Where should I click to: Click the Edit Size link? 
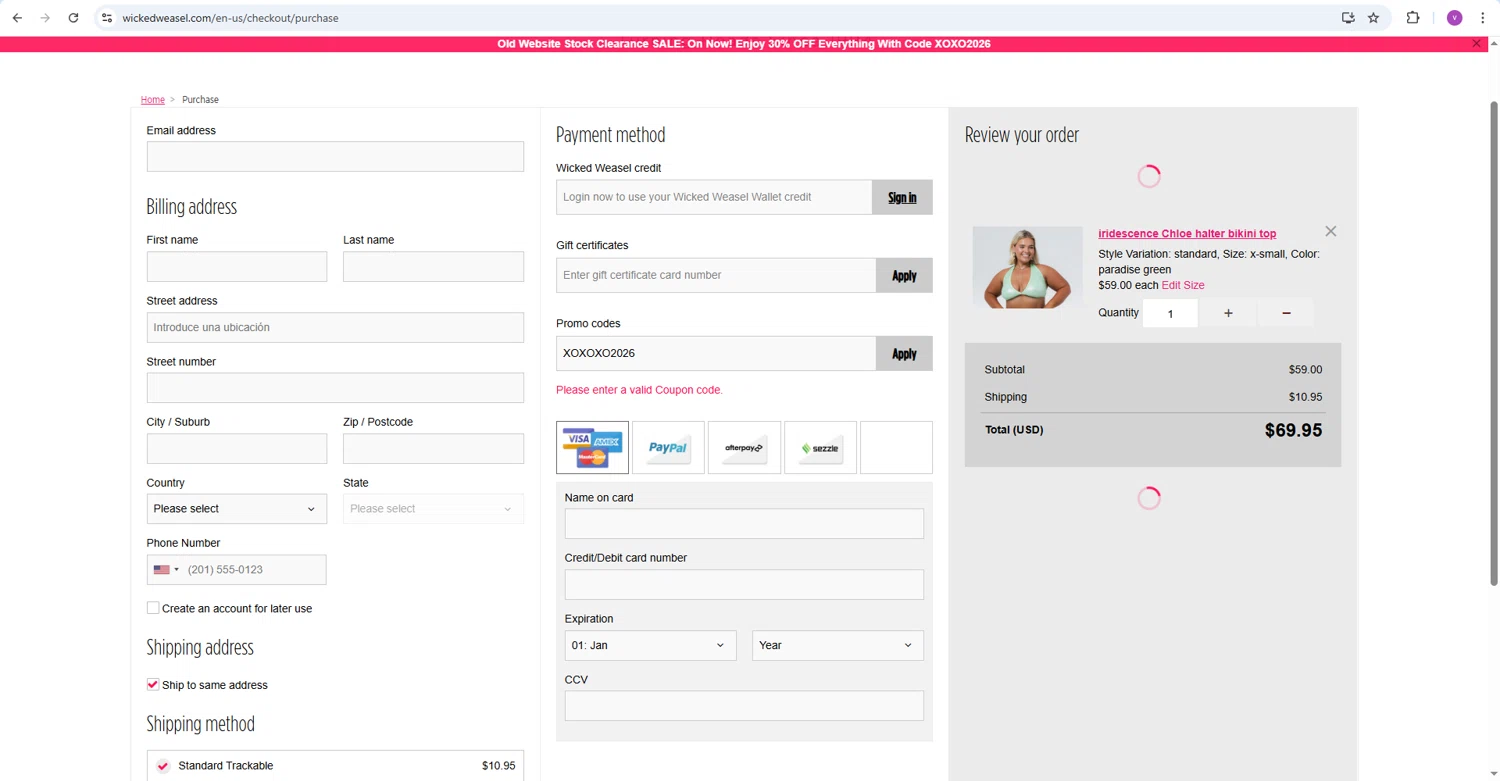coord(1183,285)
